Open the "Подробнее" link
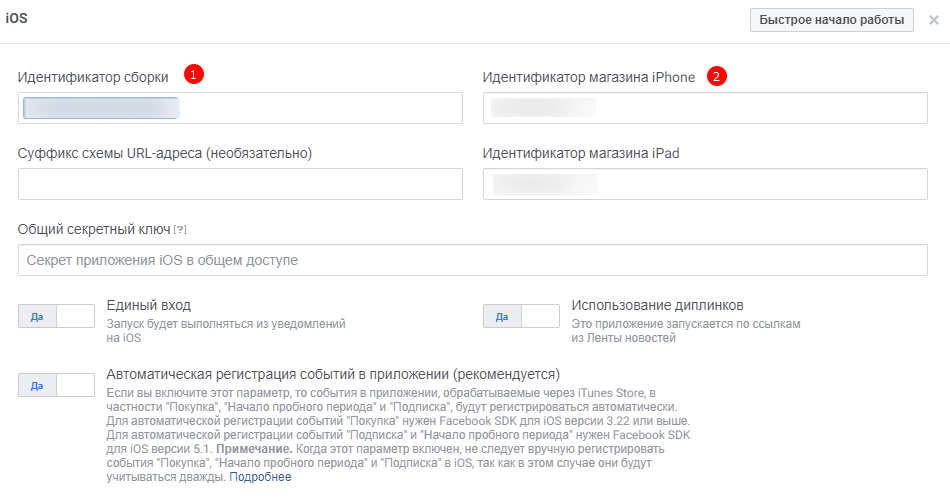This screenshot has width=950, height=502. tap(260, 477)
